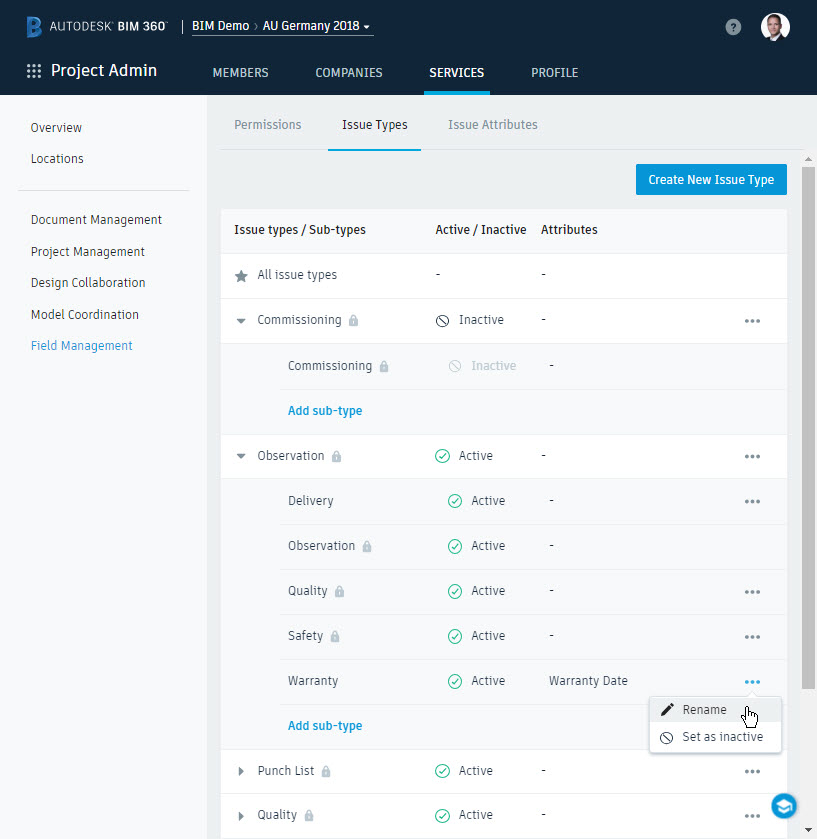Click Add sub-type under Observation
817x839 pixels.
[x=324, y=725]
